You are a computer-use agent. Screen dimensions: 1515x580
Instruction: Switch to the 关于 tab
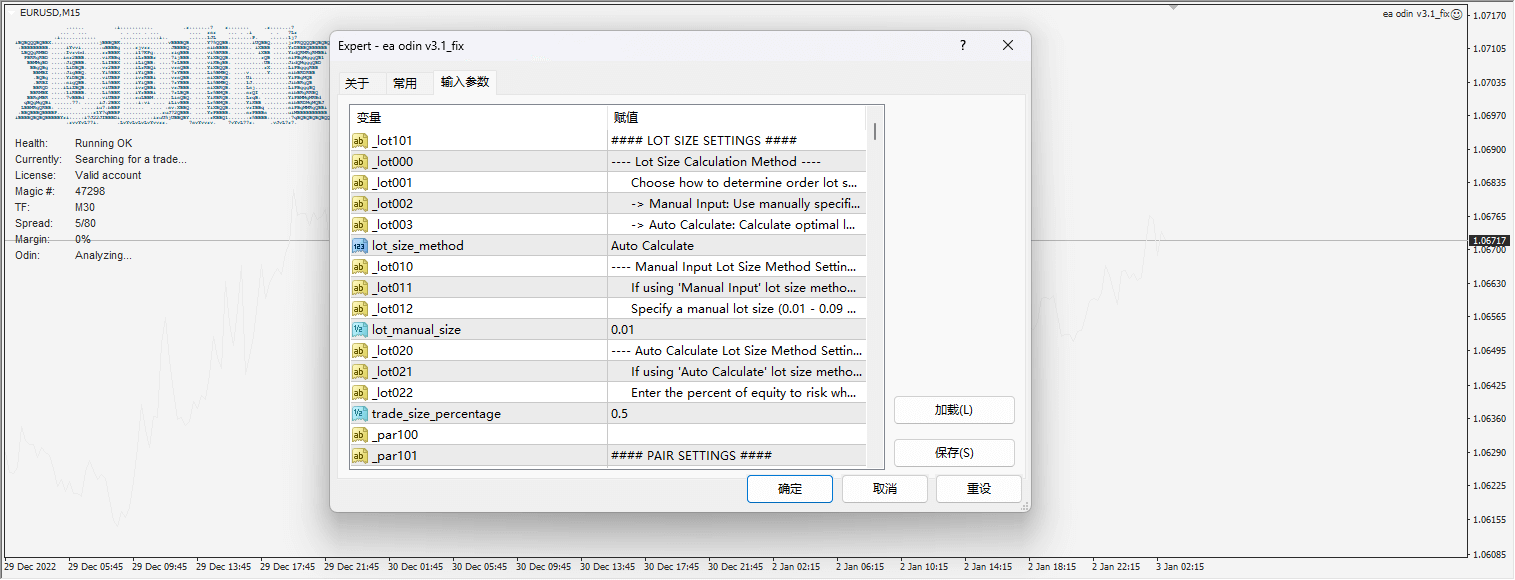[x=360, y=83]
